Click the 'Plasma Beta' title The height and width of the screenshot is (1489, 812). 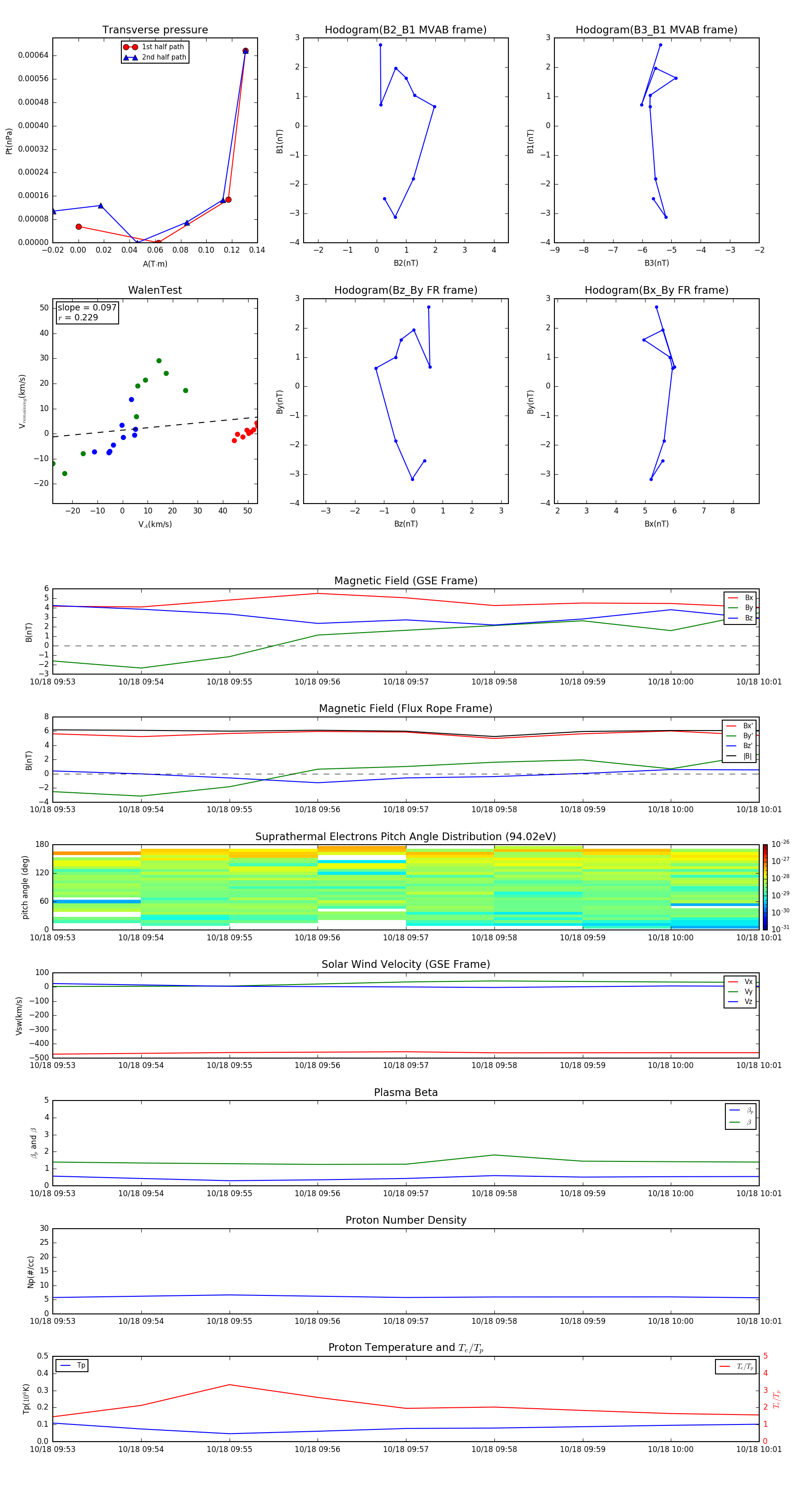coord(406,1093)
